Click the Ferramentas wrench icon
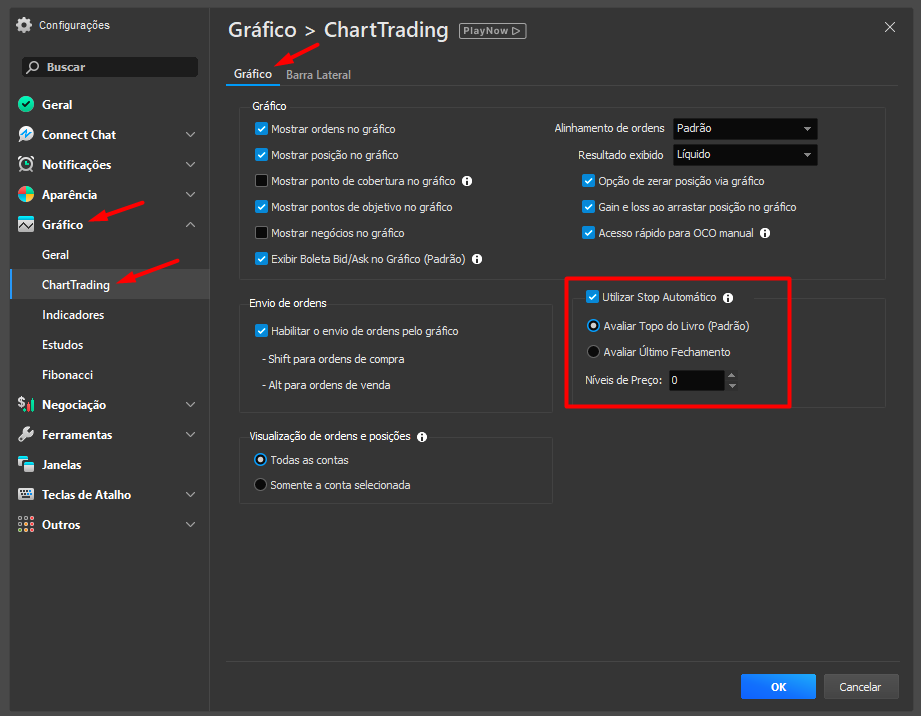Image resolution: width=921 pixels, height=716 pixels. click(x=26, y=435)
